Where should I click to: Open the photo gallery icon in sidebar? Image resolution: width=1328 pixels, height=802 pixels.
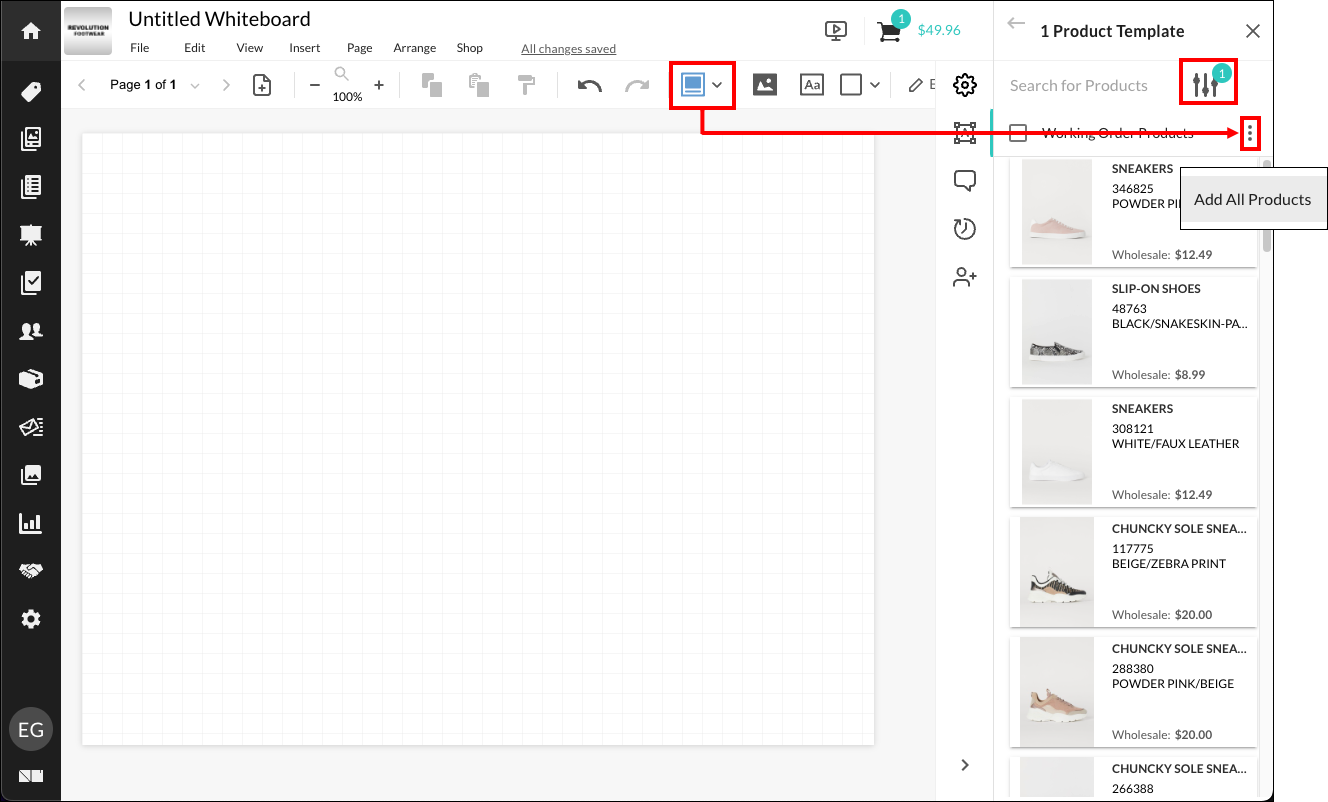tap(31, 475)
